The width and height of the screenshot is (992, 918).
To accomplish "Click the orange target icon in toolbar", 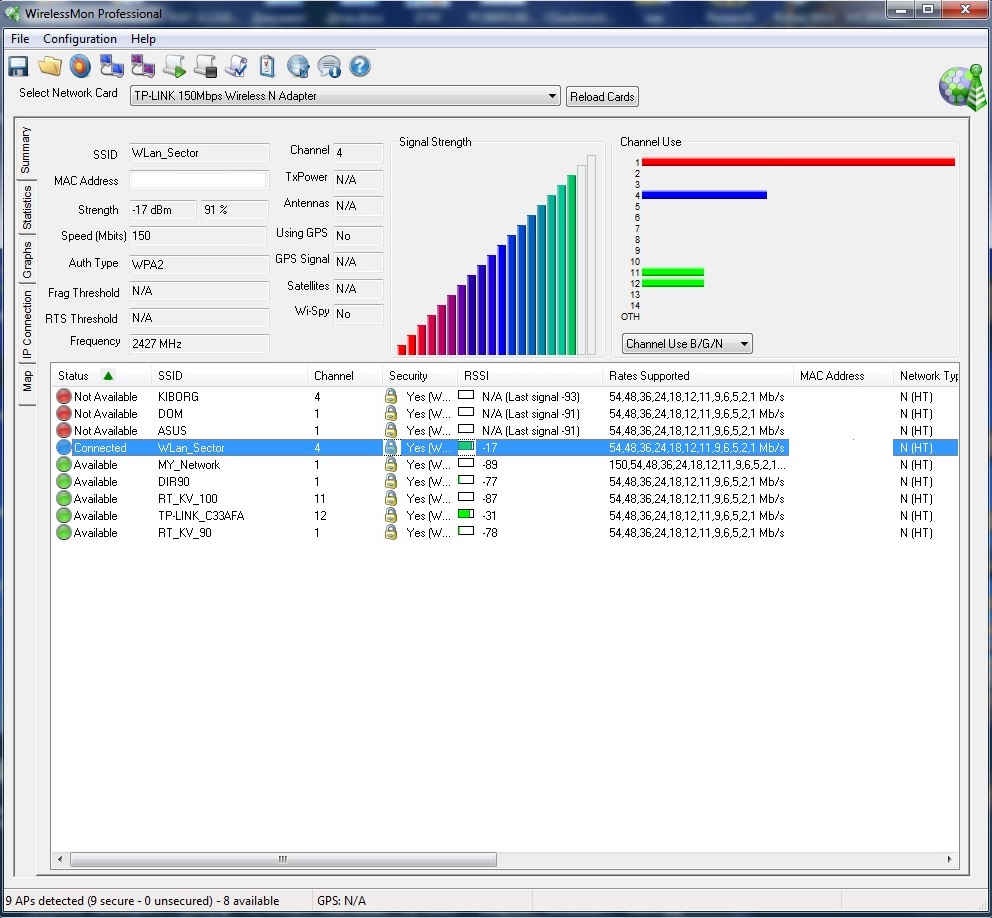I will [80, 67].
